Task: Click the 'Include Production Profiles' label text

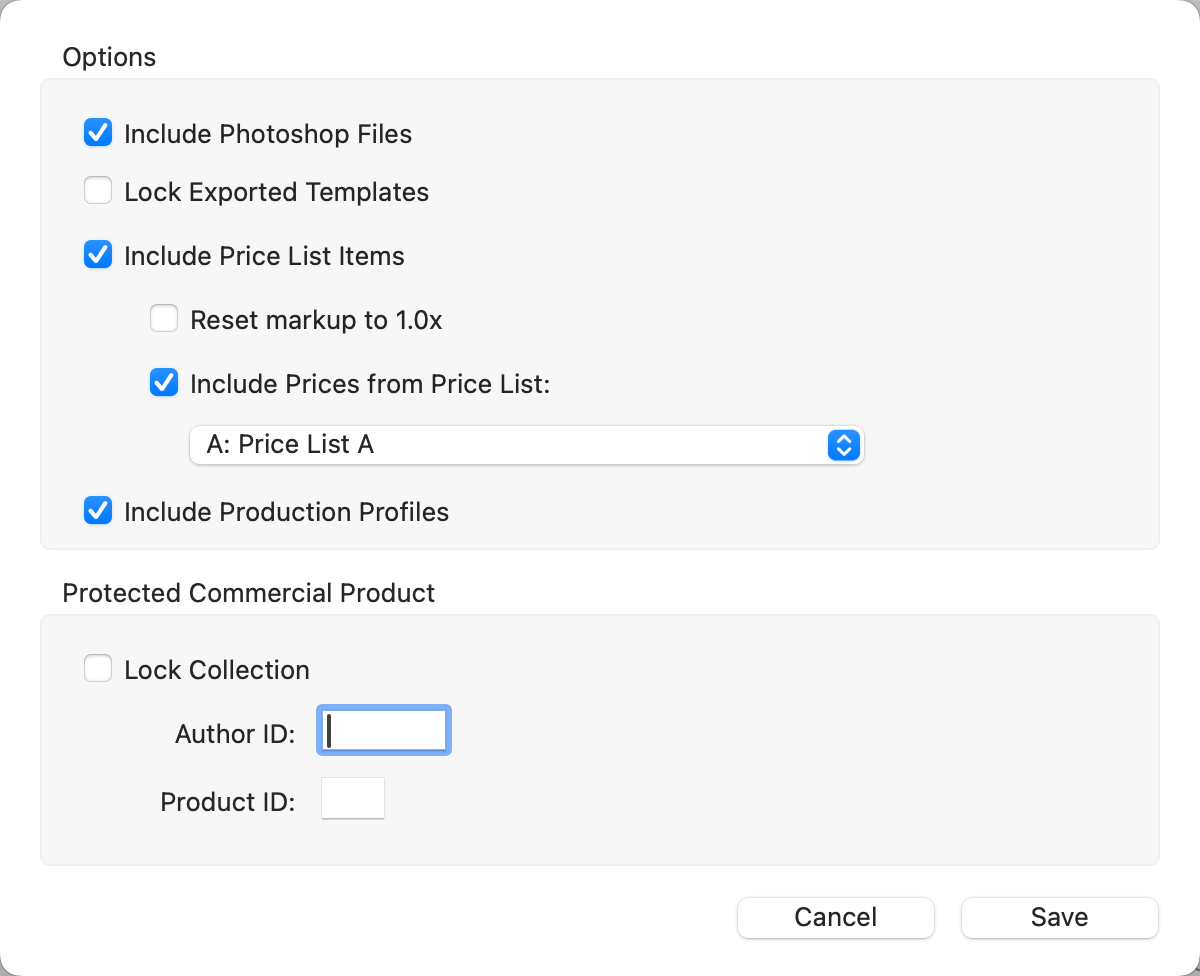Action: click(286, 512)
